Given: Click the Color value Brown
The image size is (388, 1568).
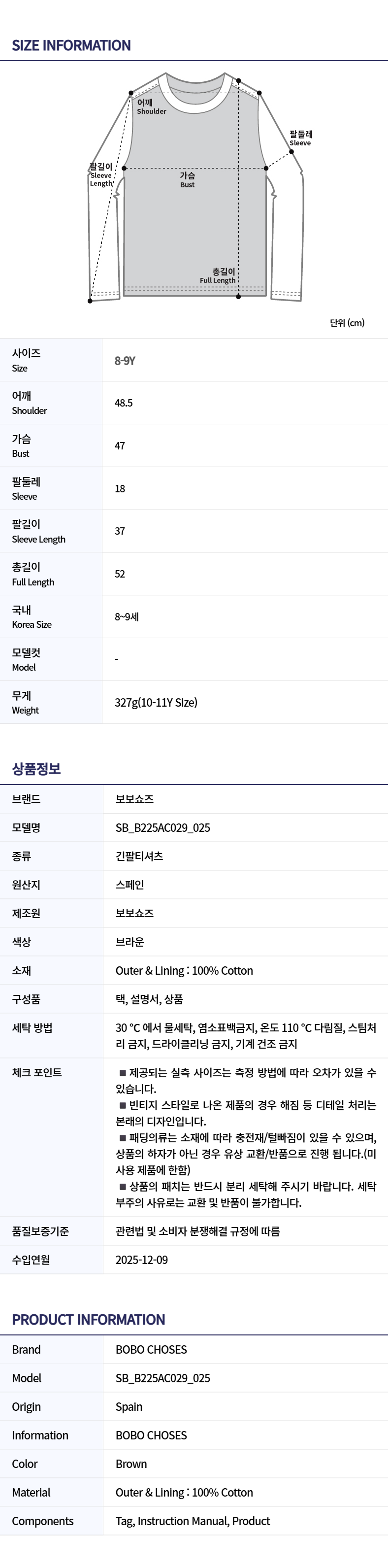Looking at the screenshot, I should pos(131,1464).
